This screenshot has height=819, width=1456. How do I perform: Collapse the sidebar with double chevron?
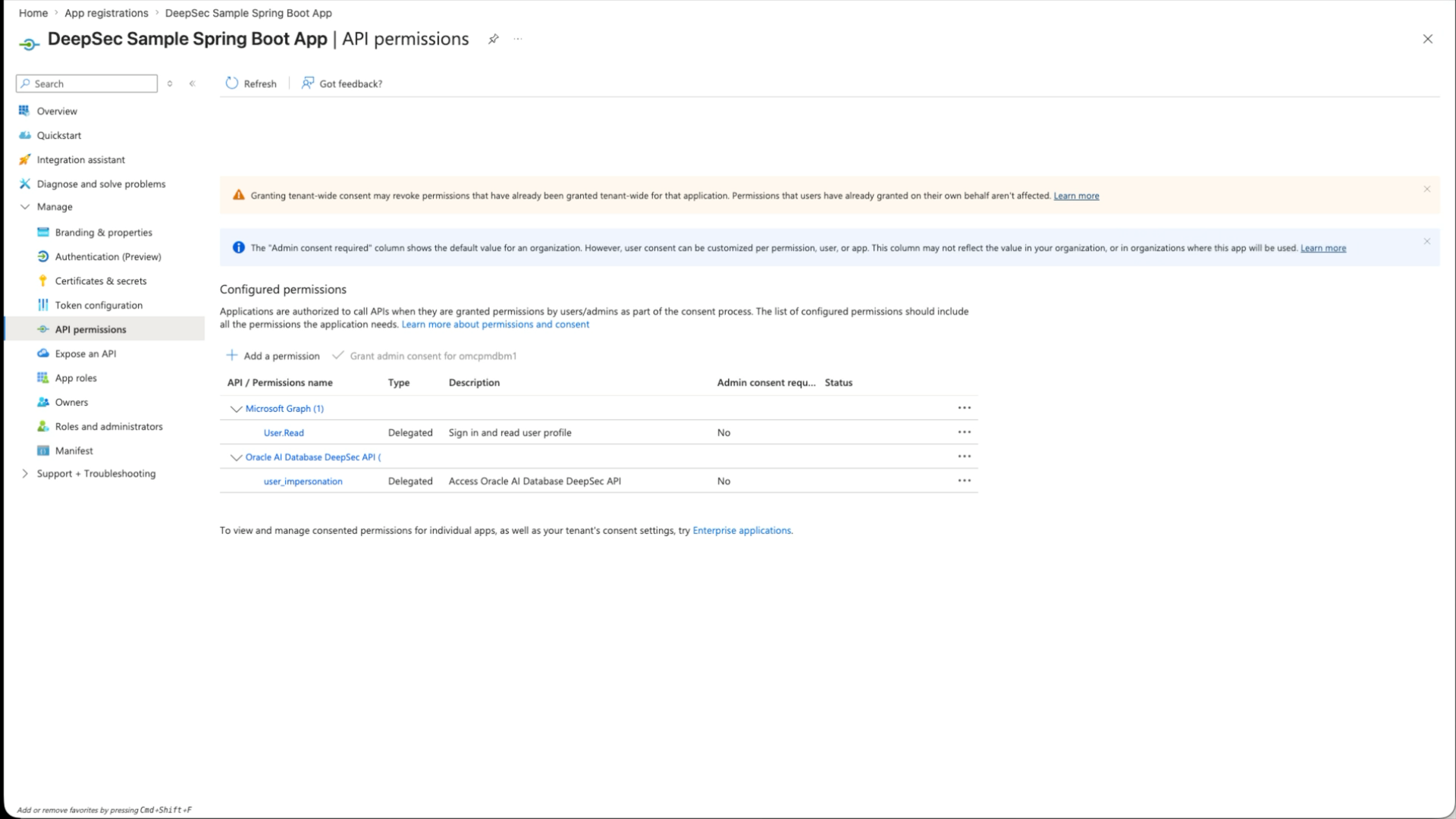pyautogui.click(x=193, y=83)
